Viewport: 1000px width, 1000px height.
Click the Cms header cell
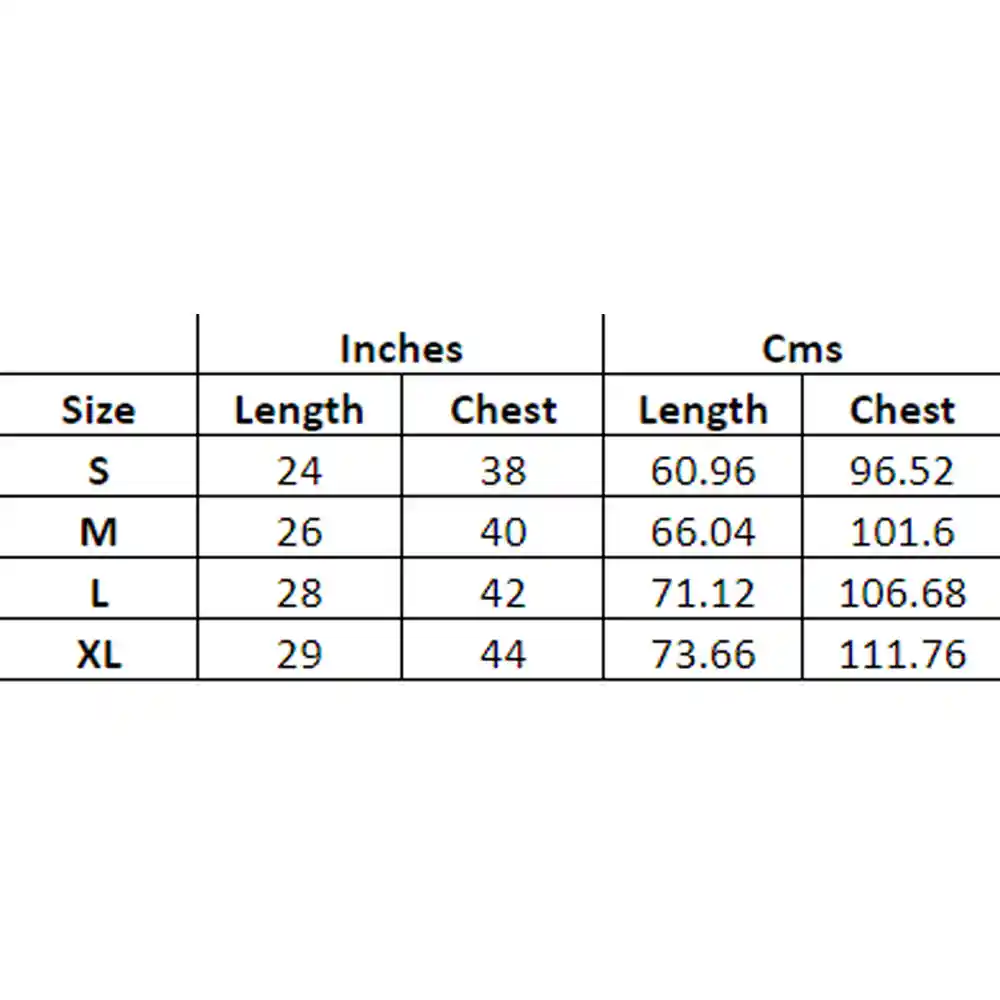click(802, 345)
